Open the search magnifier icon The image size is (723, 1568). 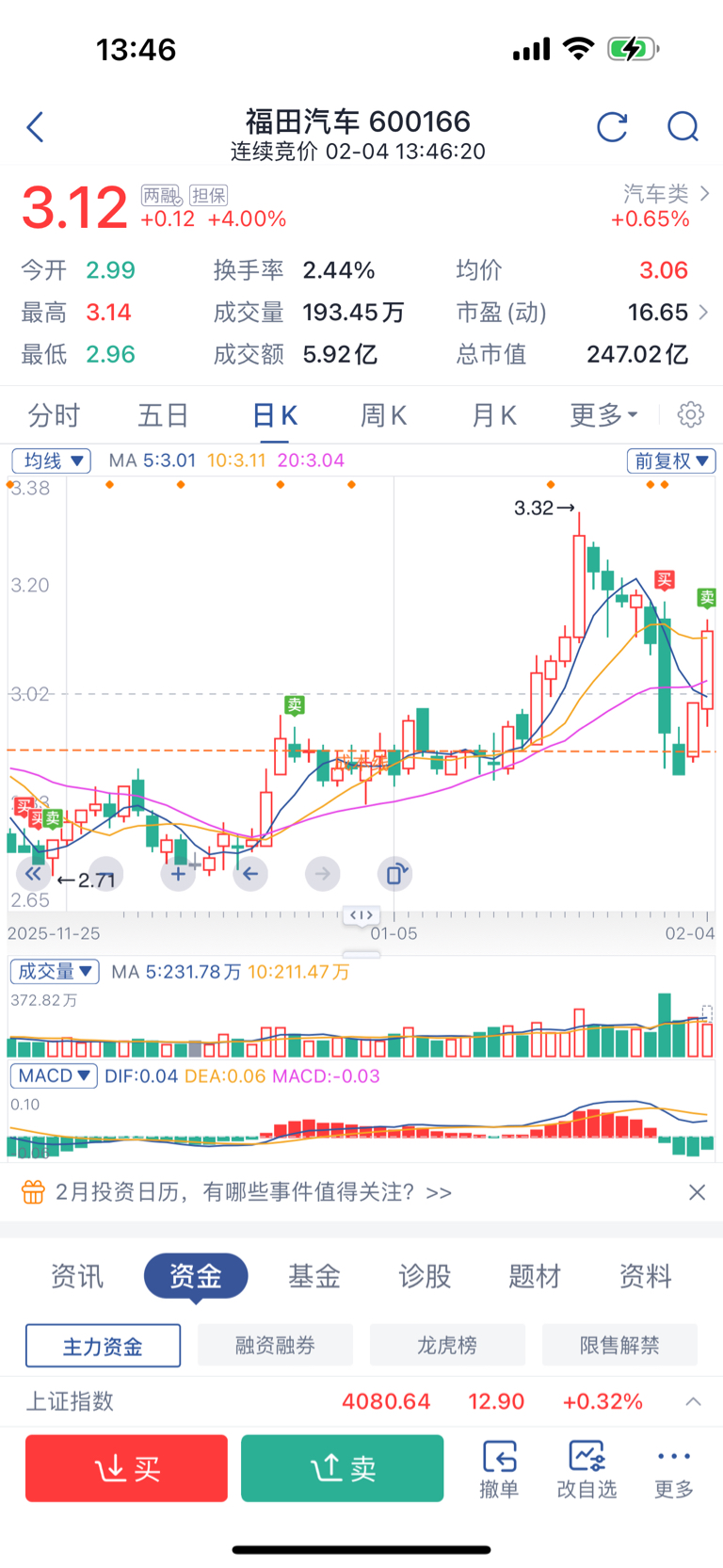(683, 126)
